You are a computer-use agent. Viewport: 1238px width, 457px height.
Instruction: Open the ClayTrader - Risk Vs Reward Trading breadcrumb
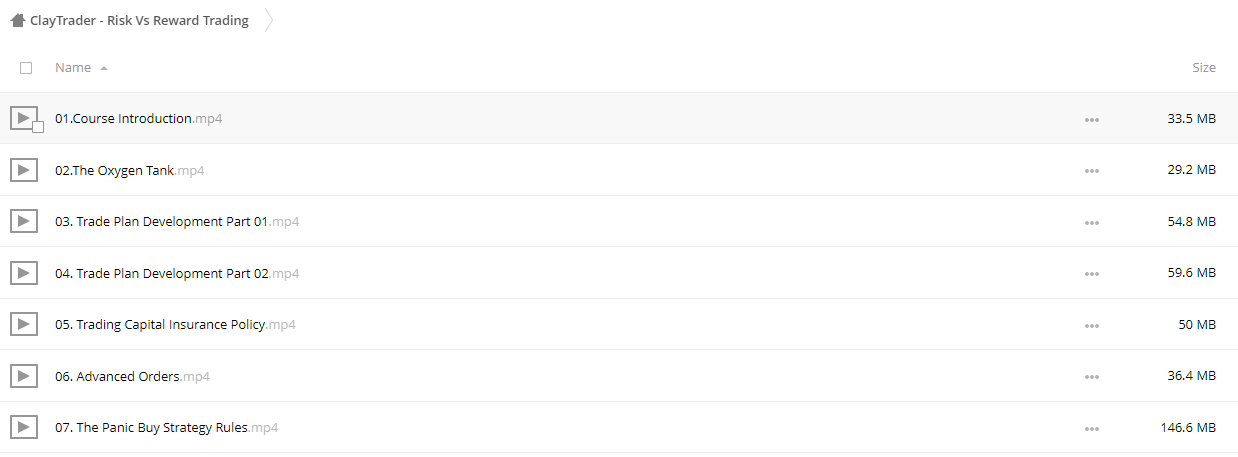point(139,20)
